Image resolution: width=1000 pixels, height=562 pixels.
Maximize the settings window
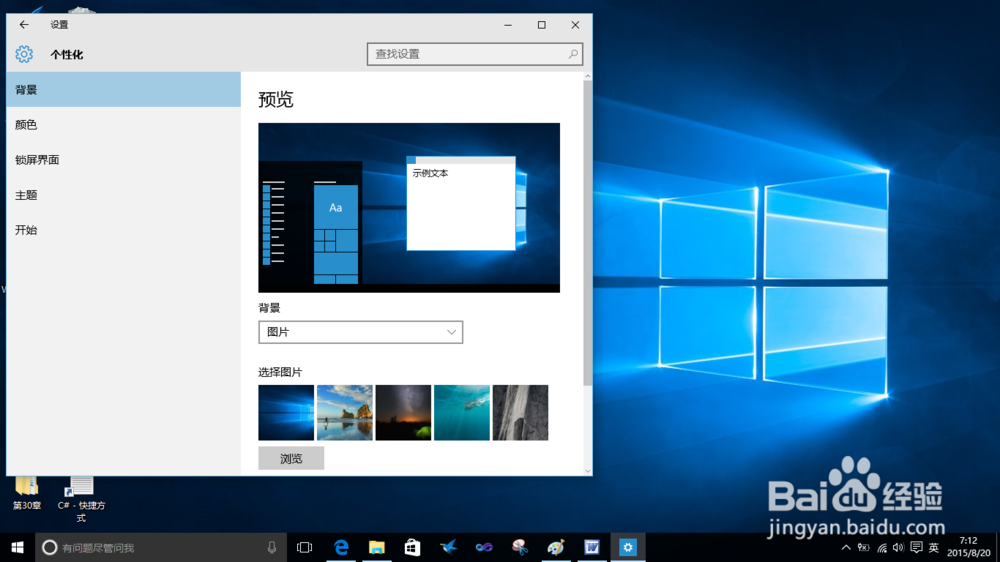pos(541,25)
